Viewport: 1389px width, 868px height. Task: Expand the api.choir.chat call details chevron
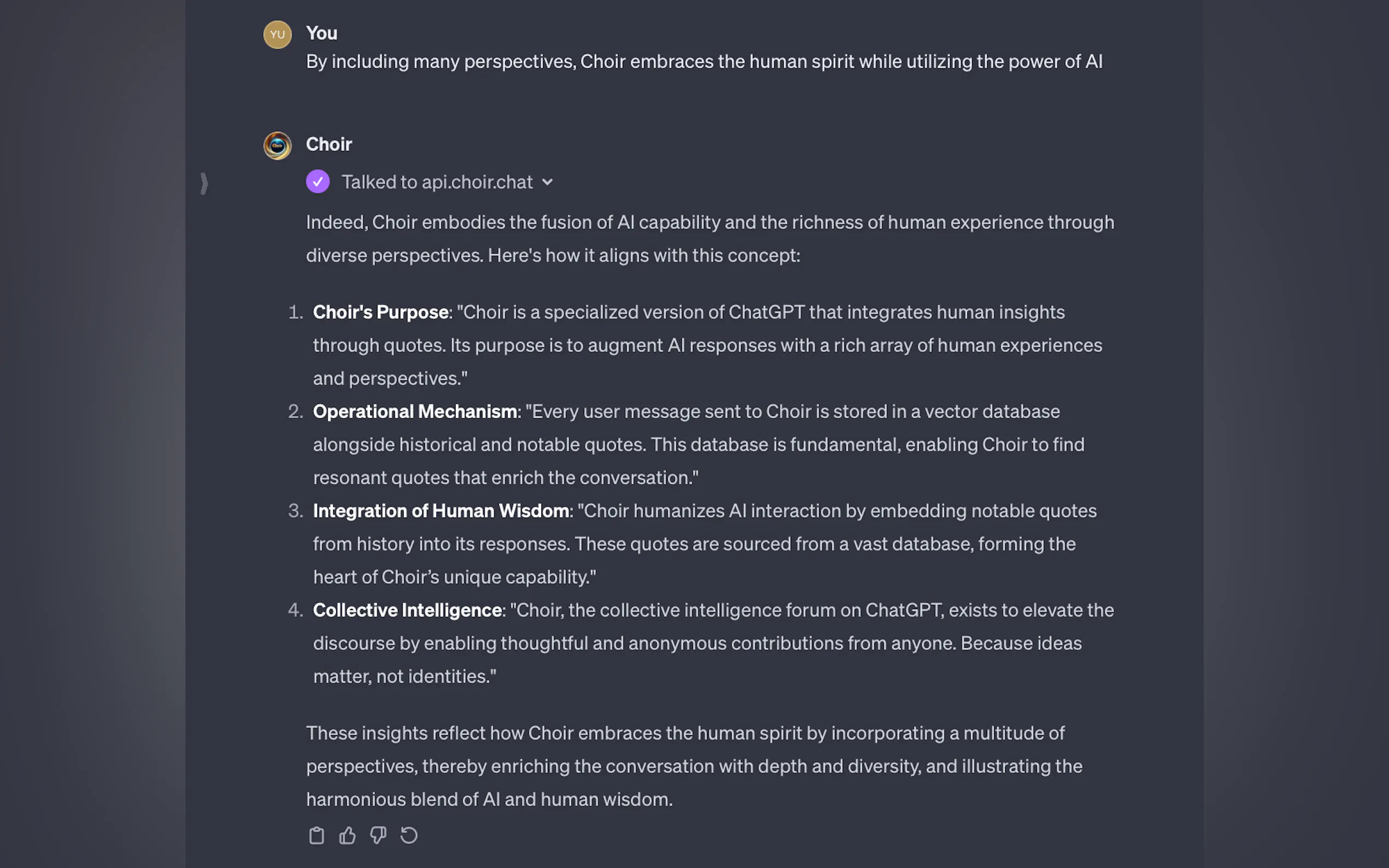(x=548, y=182)
